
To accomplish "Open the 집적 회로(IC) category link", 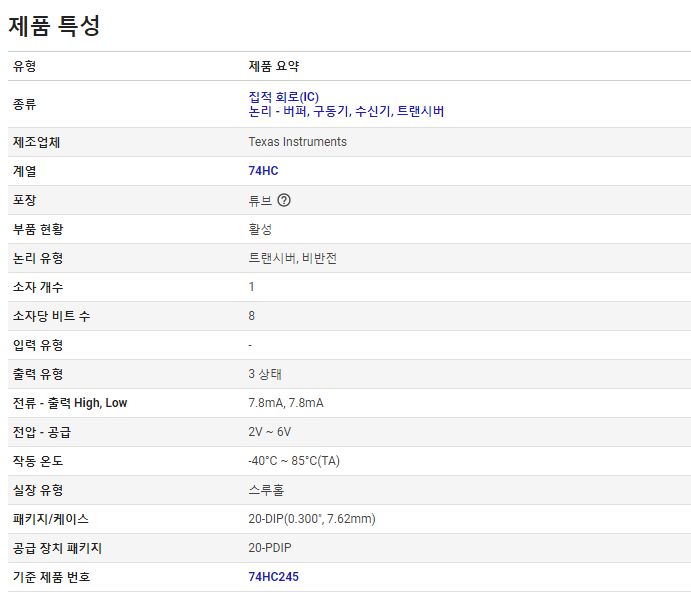I will pos(284,97).
